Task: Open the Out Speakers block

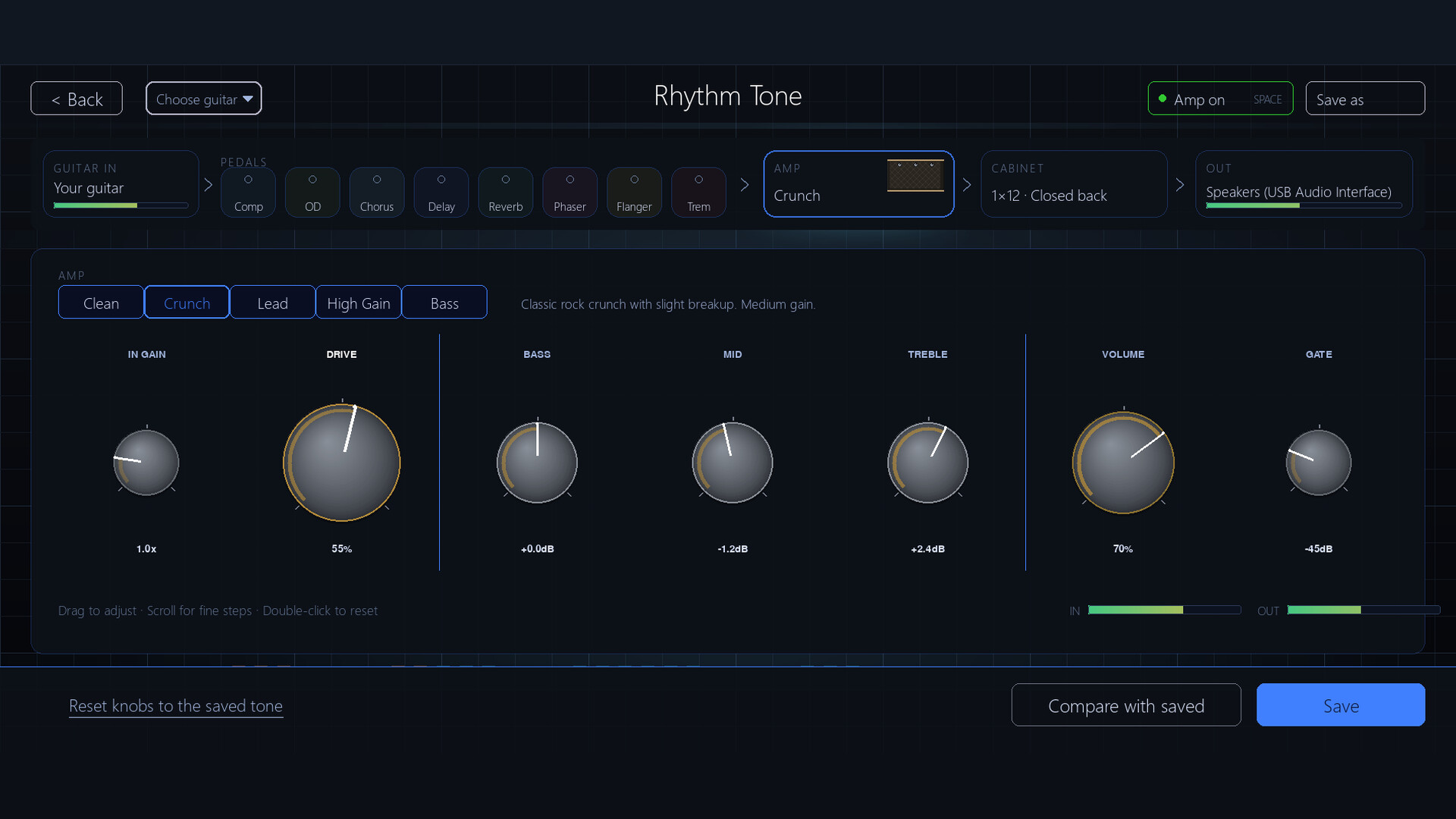Action: tap(1304, 184)
